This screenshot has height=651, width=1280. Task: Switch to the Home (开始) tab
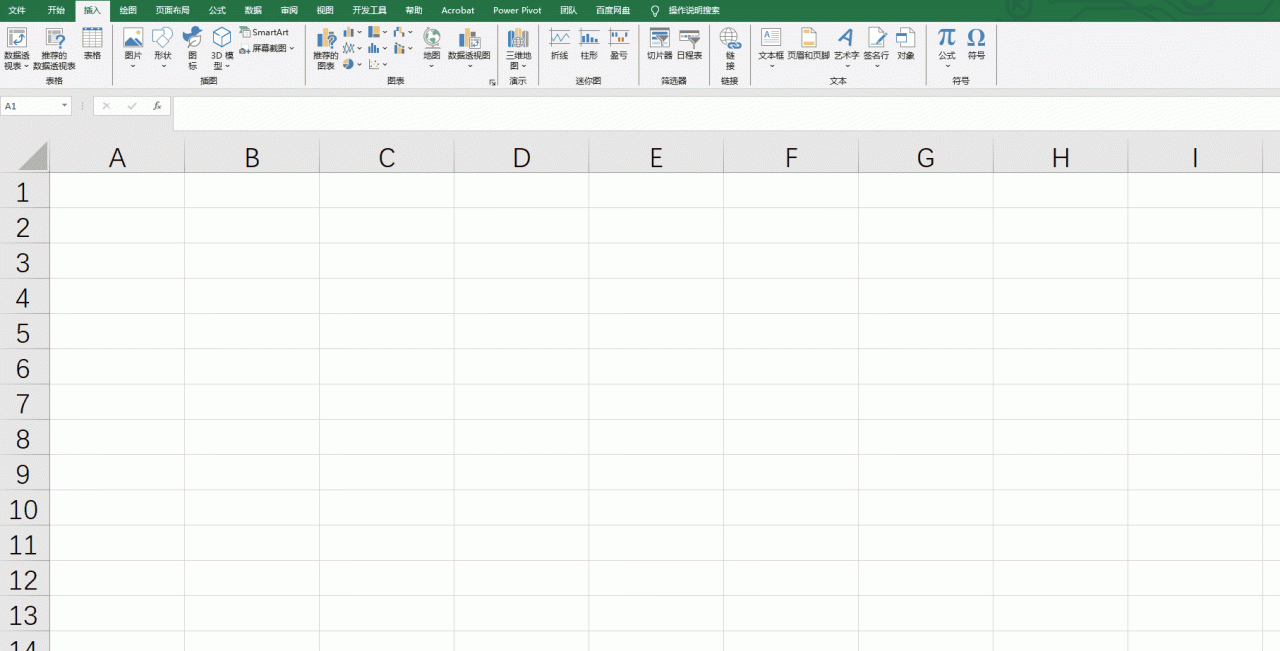56,10
